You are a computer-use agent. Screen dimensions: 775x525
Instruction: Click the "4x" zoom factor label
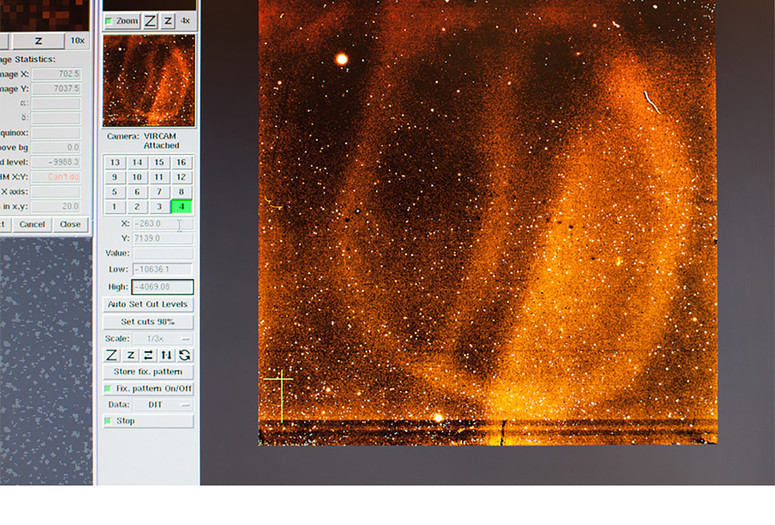pos(185,21)
